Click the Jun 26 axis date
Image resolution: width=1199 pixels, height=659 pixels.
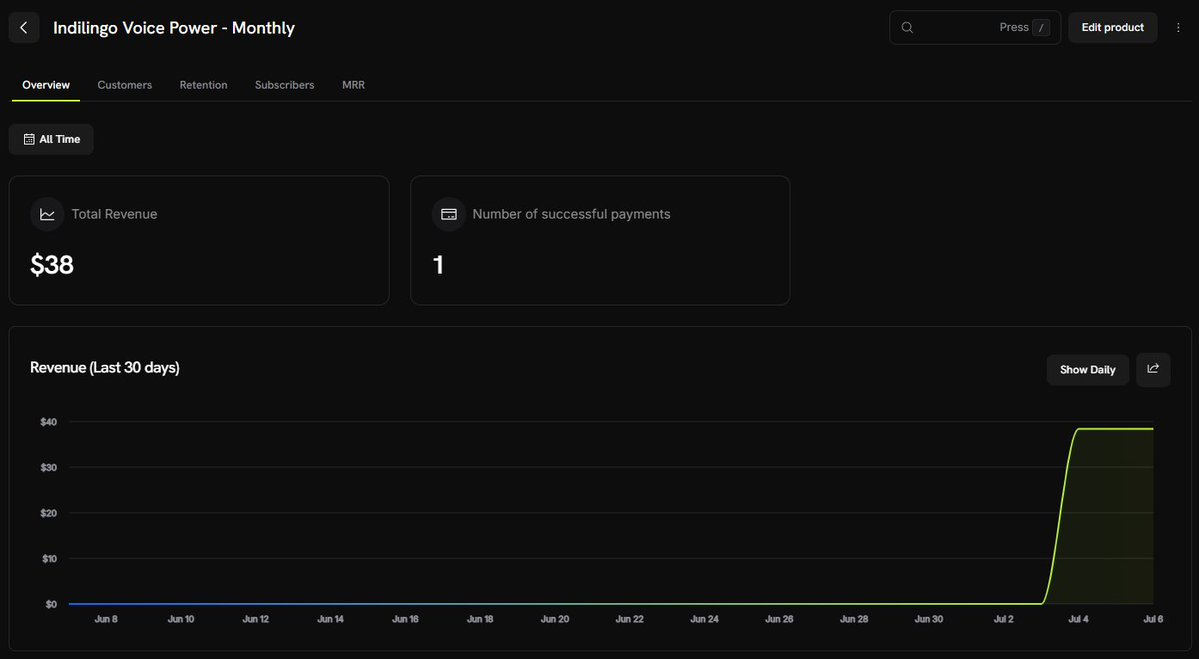pos(779,619)
